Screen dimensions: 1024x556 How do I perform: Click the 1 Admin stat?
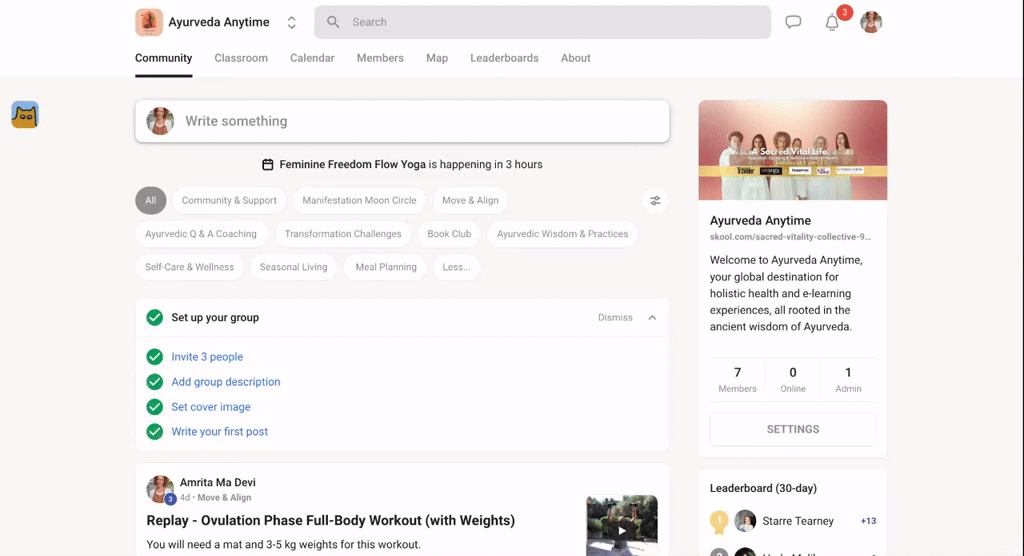(848, 380)
